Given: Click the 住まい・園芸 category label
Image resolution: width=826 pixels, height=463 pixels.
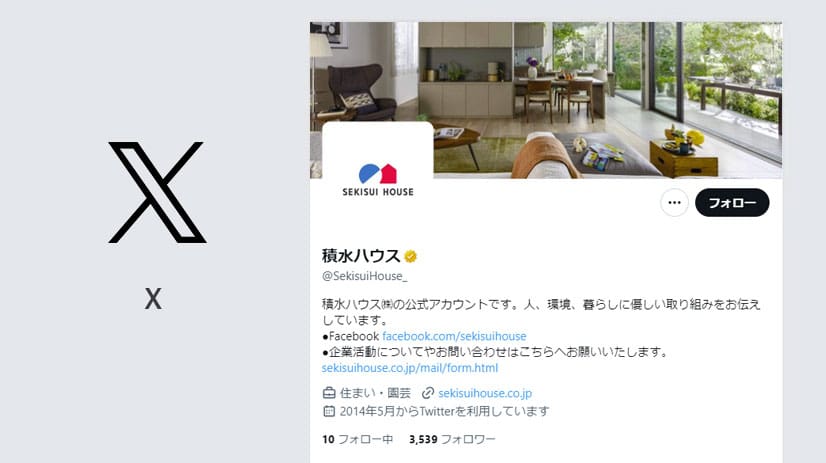Looking at the screenshot, I should coord(375,393).
